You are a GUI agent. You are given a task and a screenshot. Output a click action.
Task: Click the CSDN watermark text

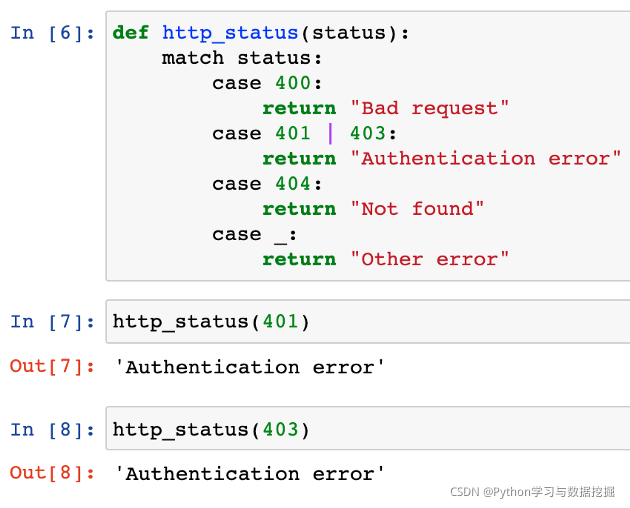tap(532, 491)
